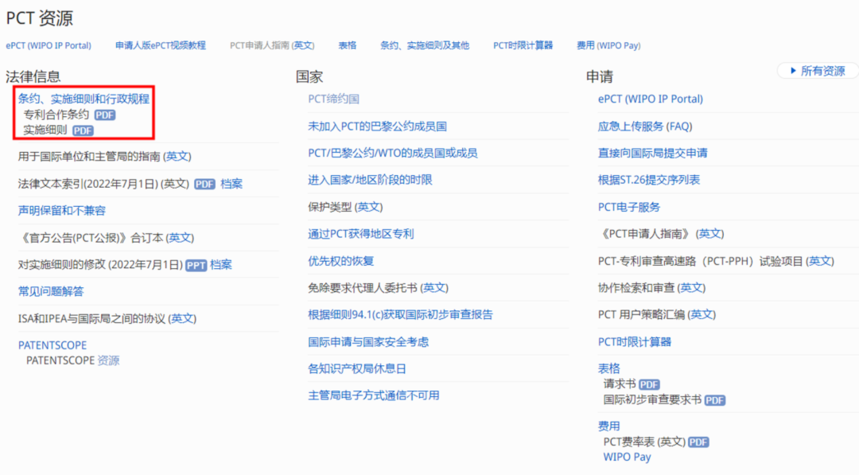Open 英文 link for 保护类型
Screen dimensions: 859x475
tap(369, 207)
